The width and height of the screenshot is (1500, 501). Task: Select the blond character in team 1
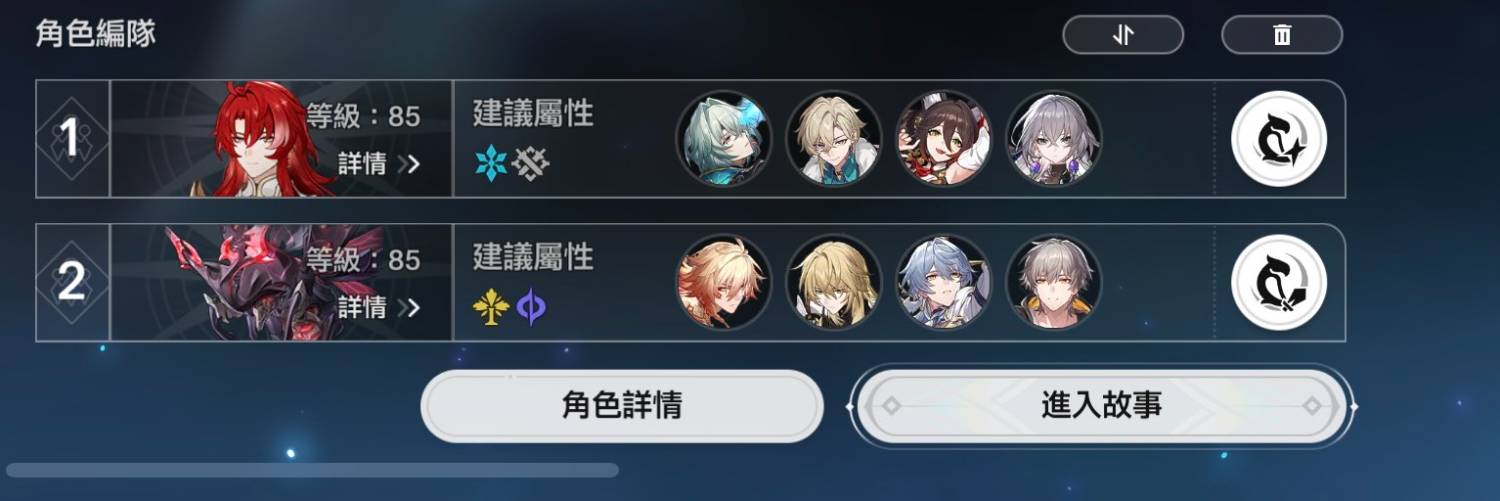[834, 139]
